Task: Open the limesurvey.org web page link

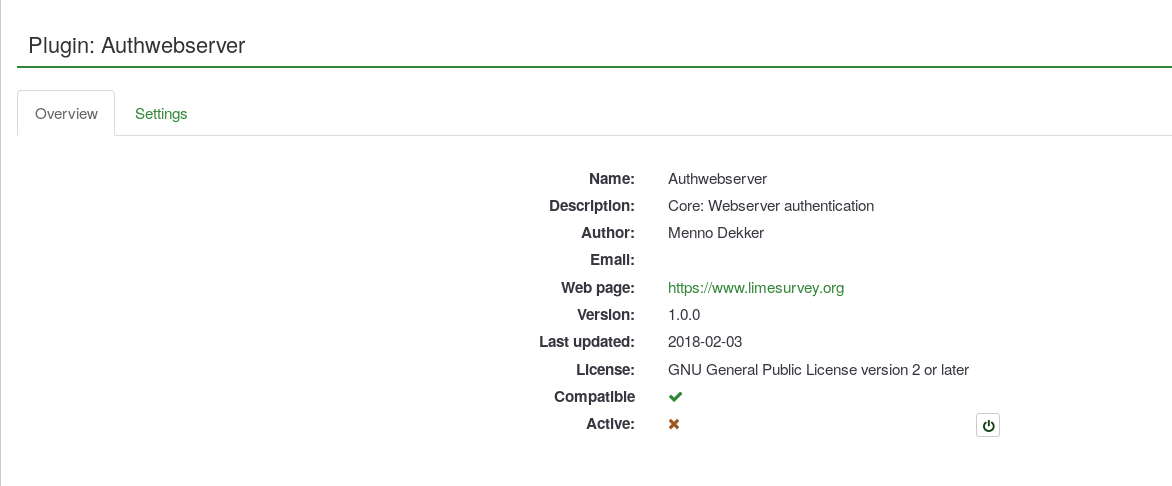Action: pos(755,288)
